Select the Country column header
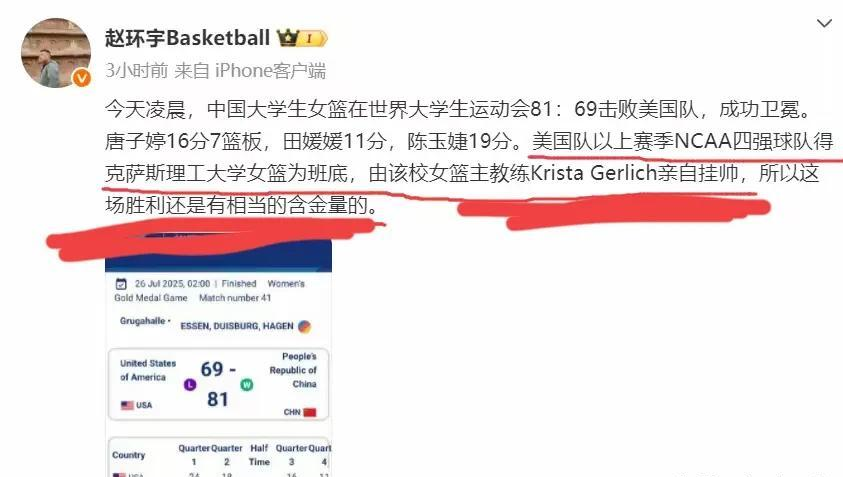The image size is (843, 477). pos(128,455)
